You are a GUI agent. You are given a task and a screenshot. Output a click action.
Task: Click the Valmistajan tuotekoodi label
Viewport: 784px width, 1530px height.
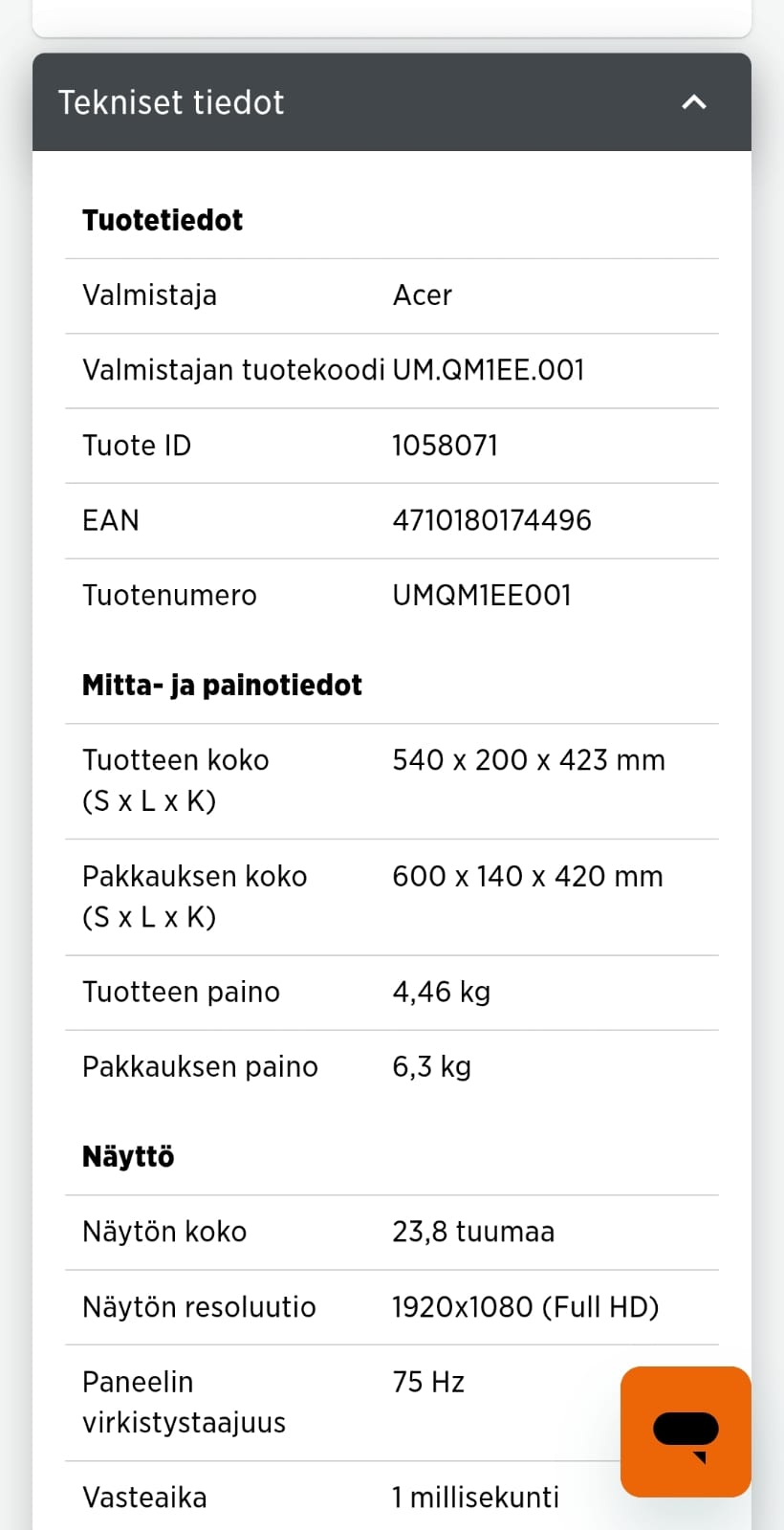click(x=233, y=370)
